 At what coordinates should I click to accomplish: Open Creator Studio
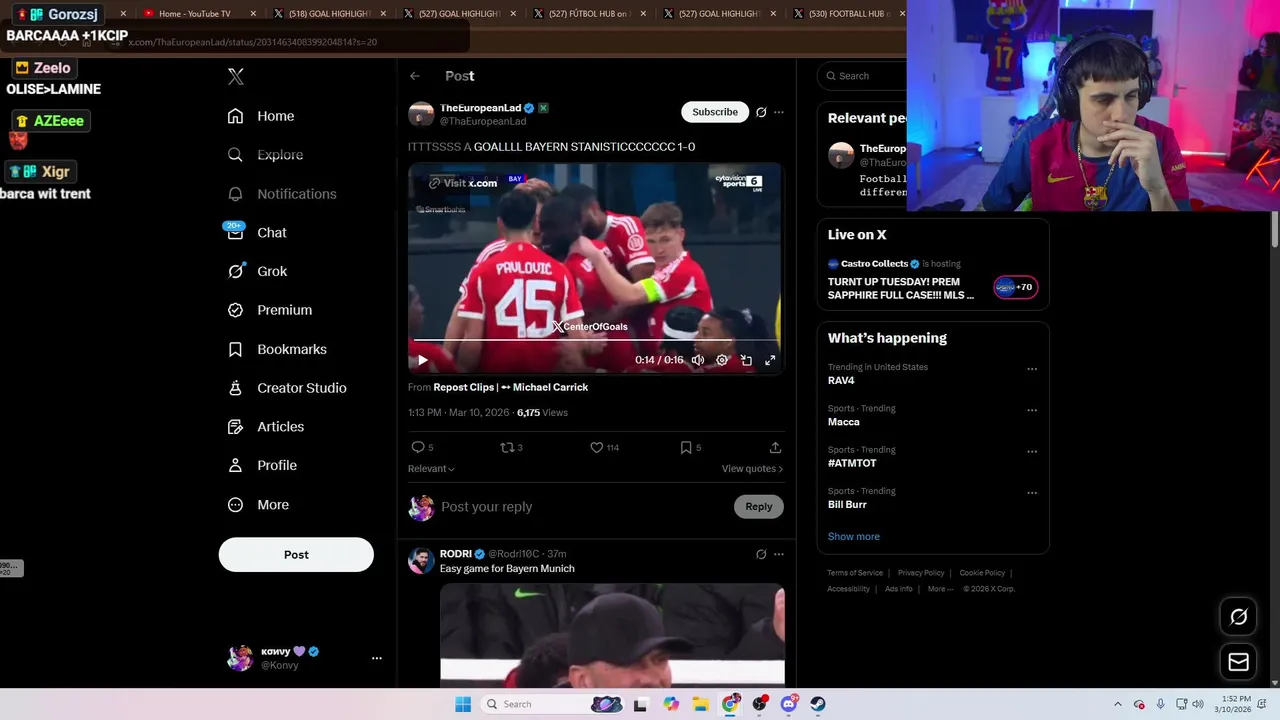pos(287,388)
